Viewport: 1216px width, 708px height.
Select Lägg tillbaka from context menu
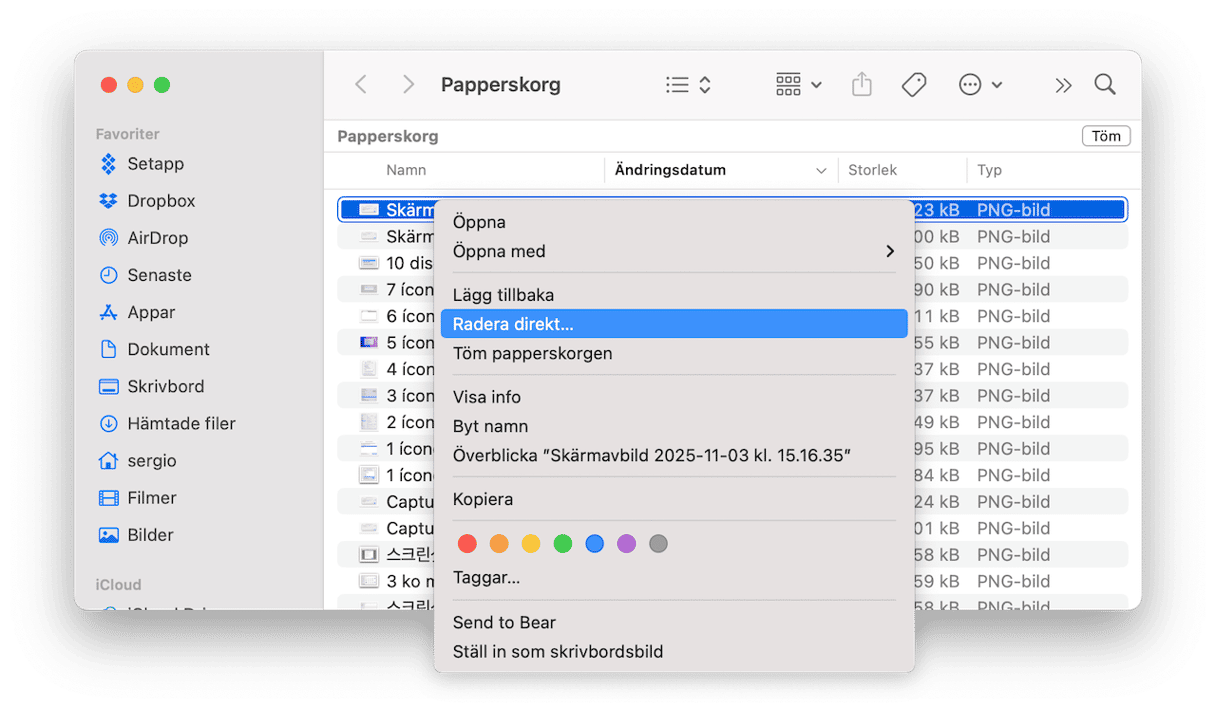(503, 295)
